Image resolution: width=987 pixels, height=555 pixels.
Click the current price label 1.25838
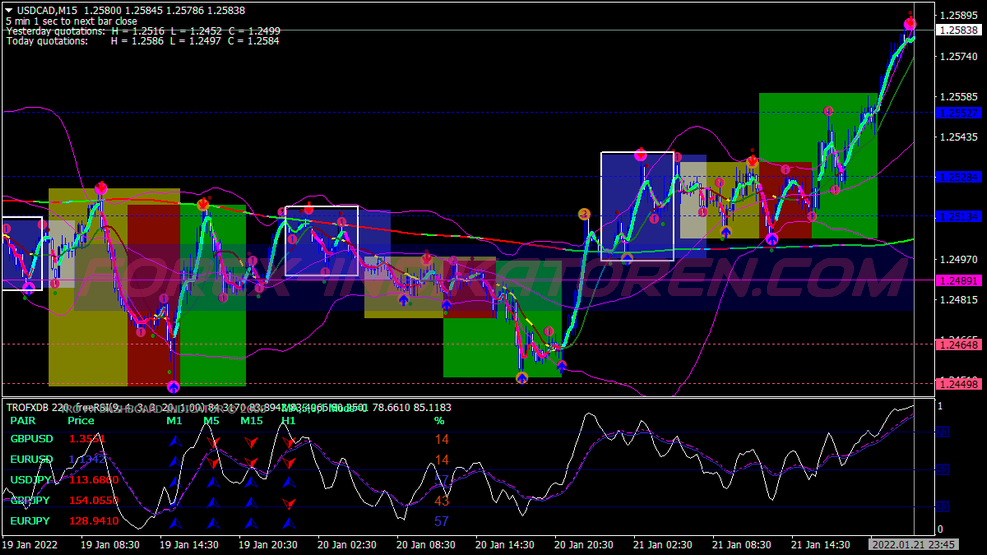(959, 31)
